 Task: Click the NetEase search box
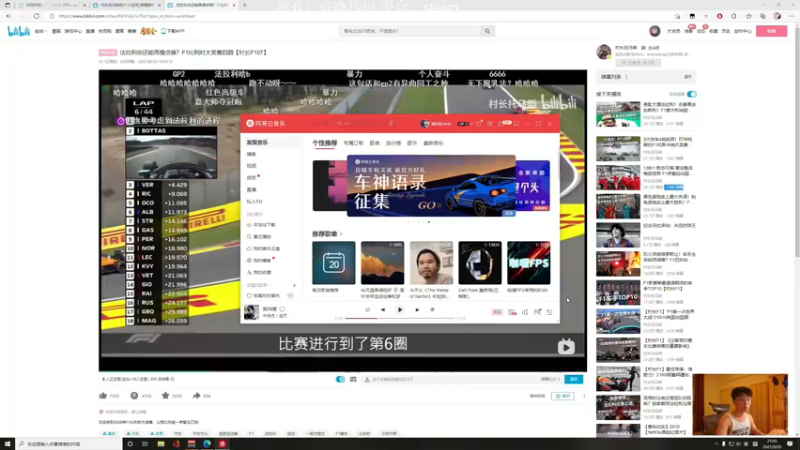coord(360,123)
